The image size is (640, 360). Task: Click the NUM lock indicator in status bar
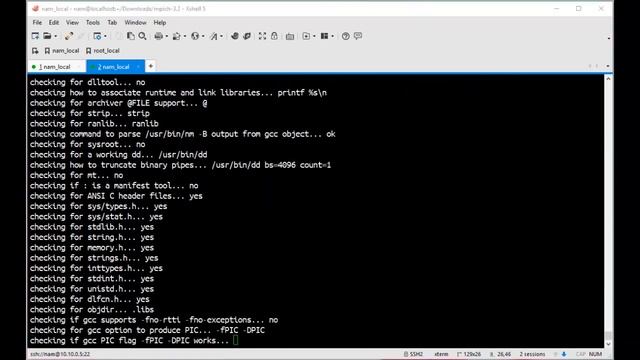pyautogui.click(x=596, y=354)
